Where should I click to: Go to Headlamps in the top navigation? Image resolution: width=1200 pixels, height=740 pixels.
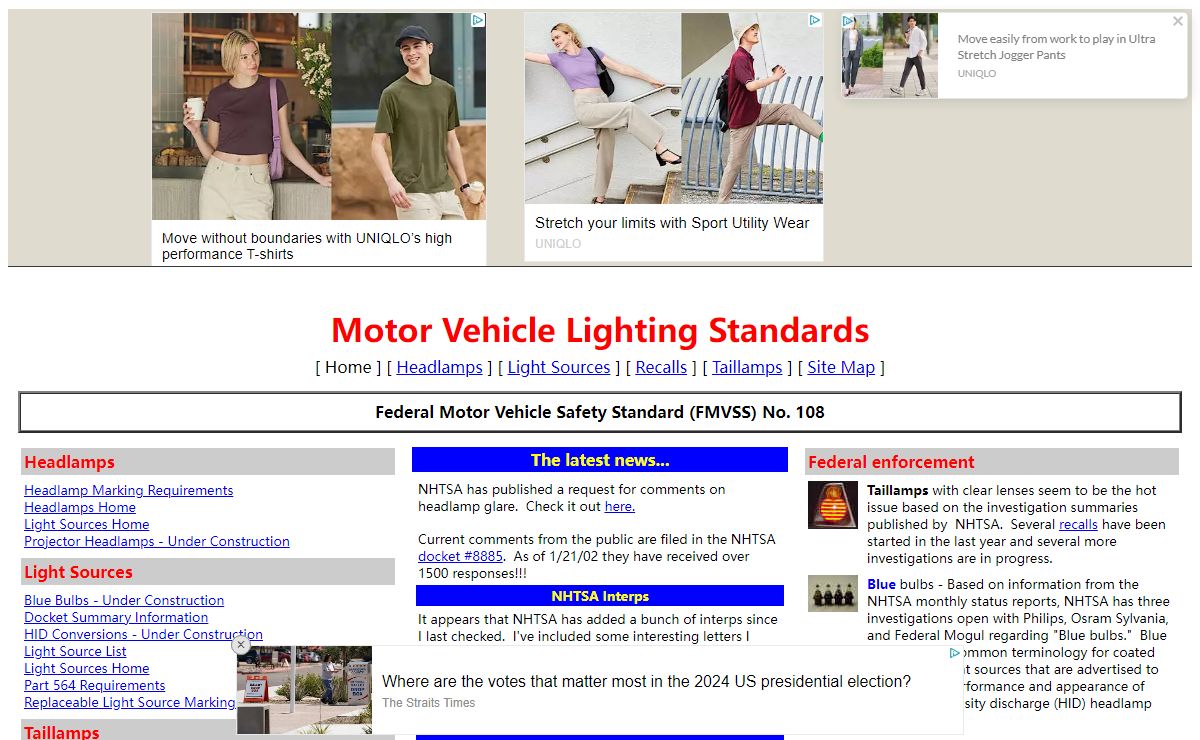click(x=439, y=367)
